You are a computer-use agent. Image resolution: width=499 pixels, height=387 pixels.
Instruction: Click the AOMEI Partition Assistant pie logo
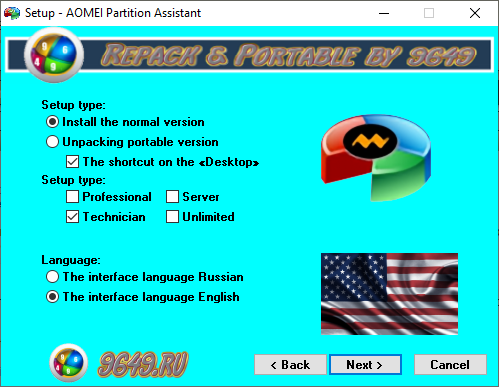376,158
